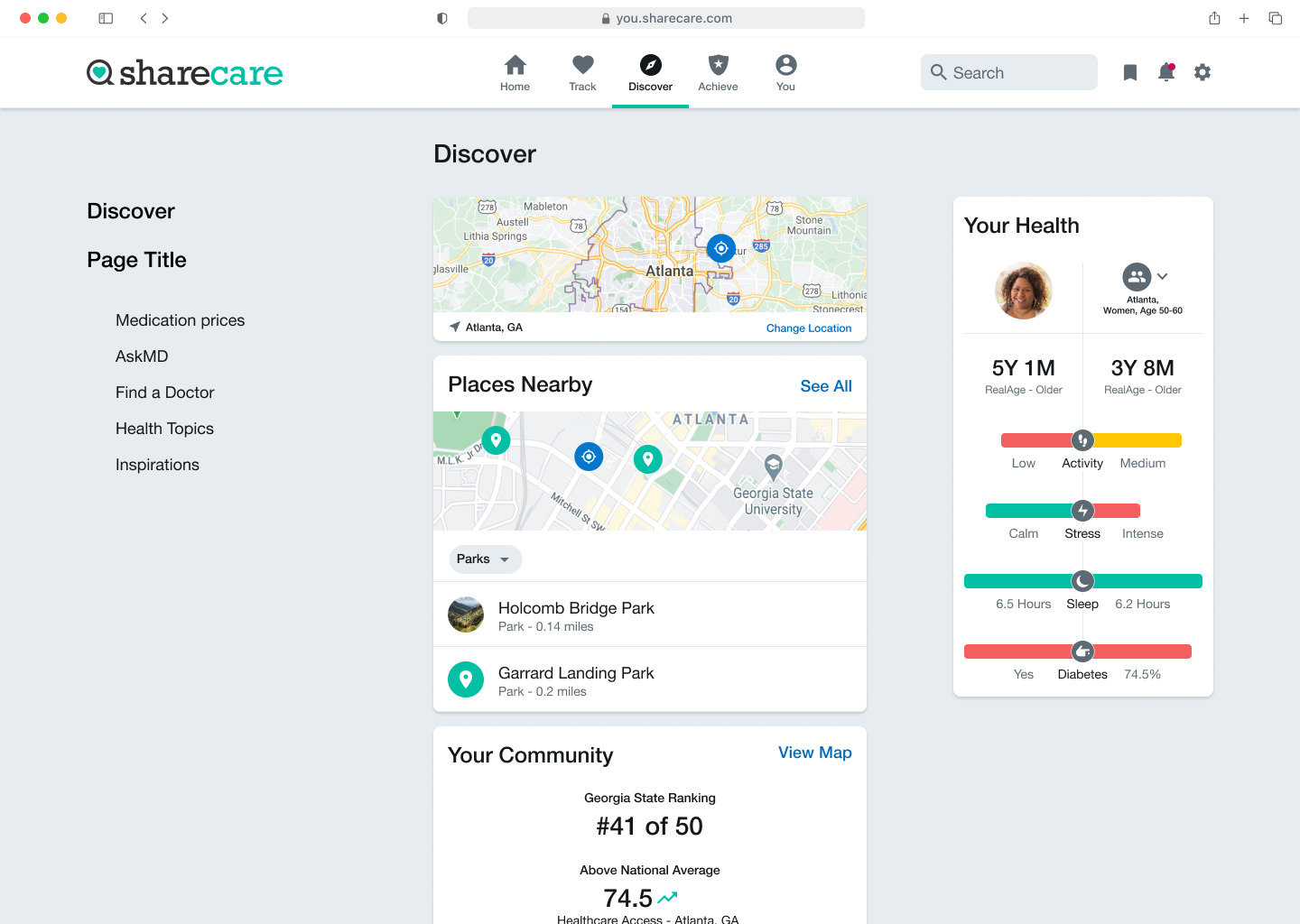The width and height of the screenshot is (1300, 924).
Task: Click the left green pin on Places map
Action: tap(496, 440)
